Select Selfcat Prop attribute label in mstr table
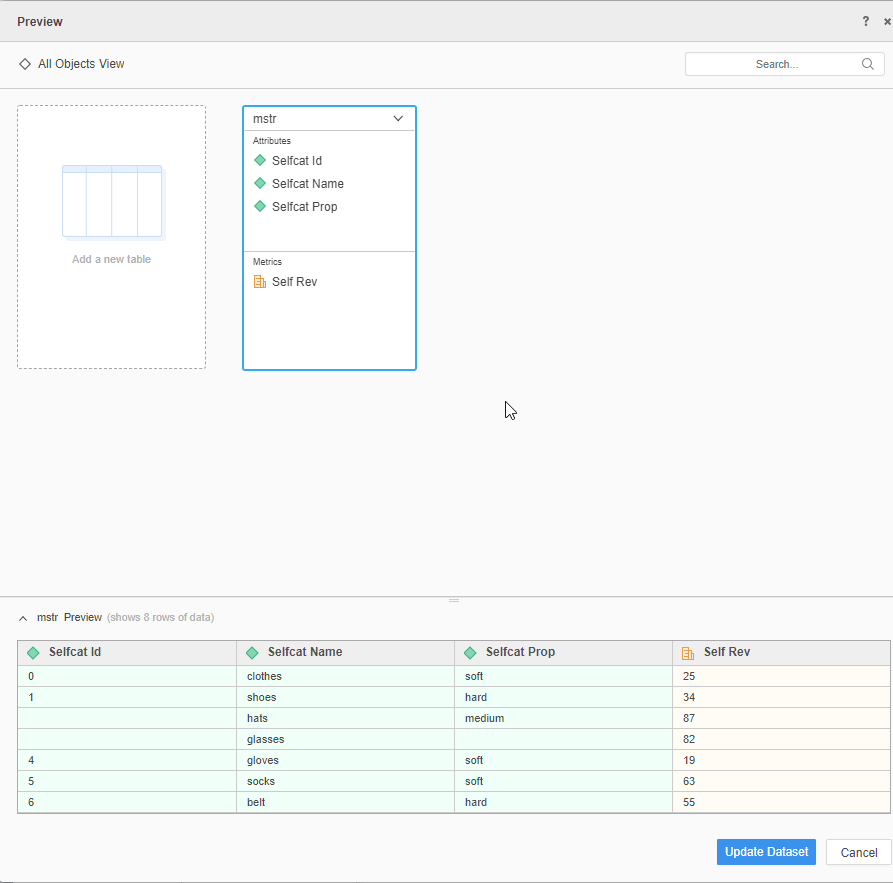 [x=304, y=207]
